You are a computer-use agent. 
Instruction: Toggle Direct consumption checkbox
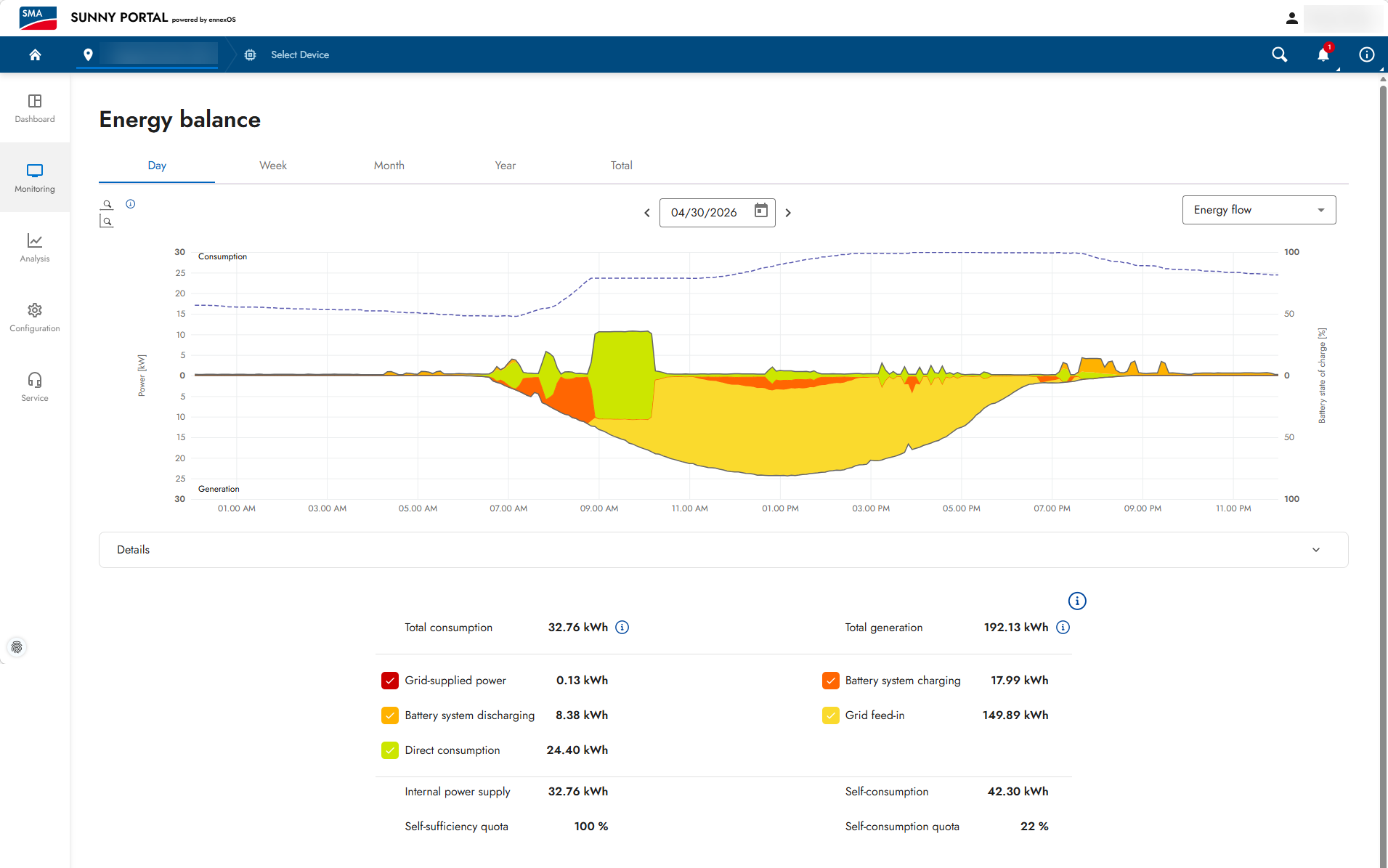pos(390,750)
